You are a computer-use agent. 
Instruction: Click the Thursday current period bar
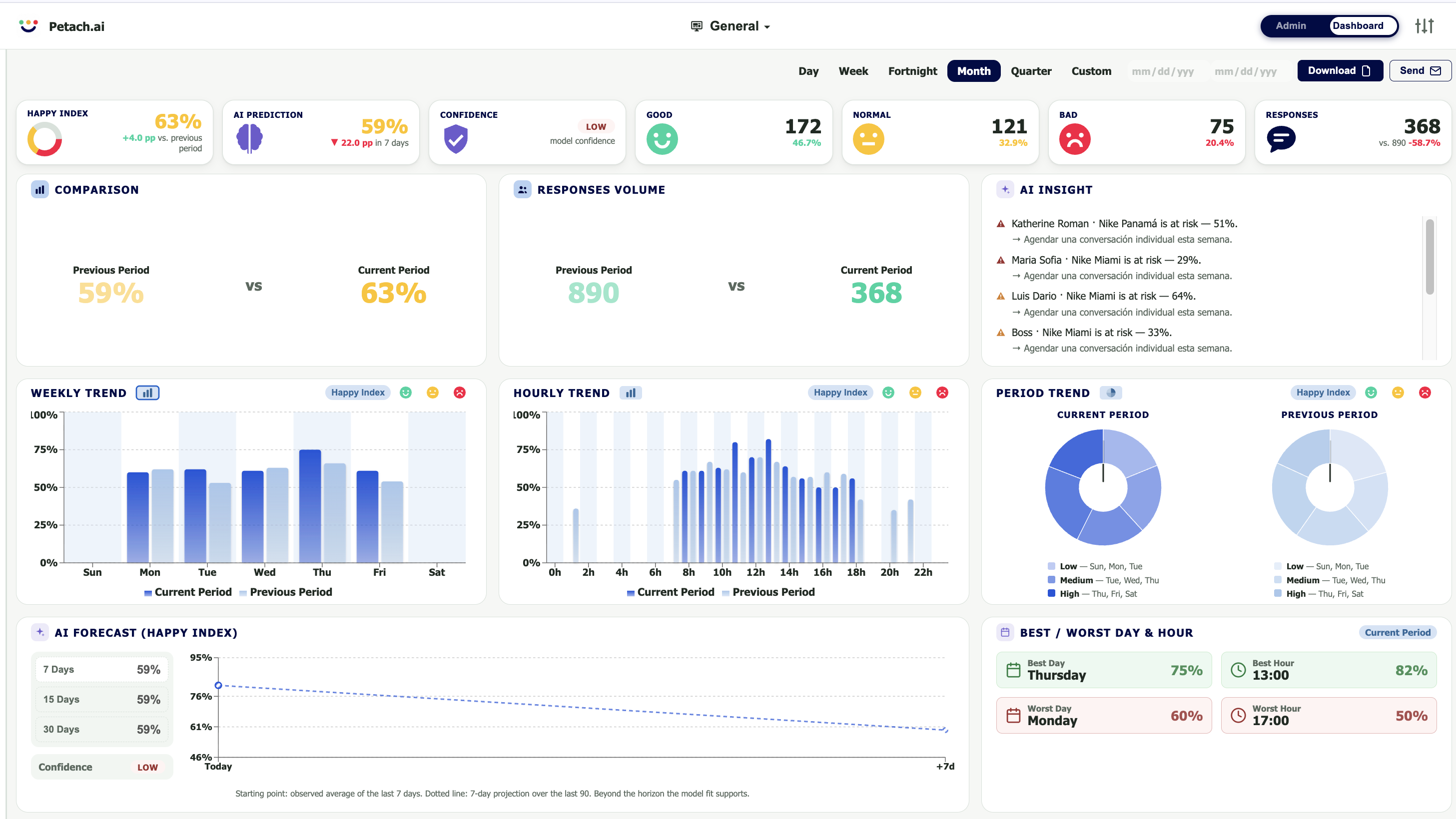pos(310,505)
